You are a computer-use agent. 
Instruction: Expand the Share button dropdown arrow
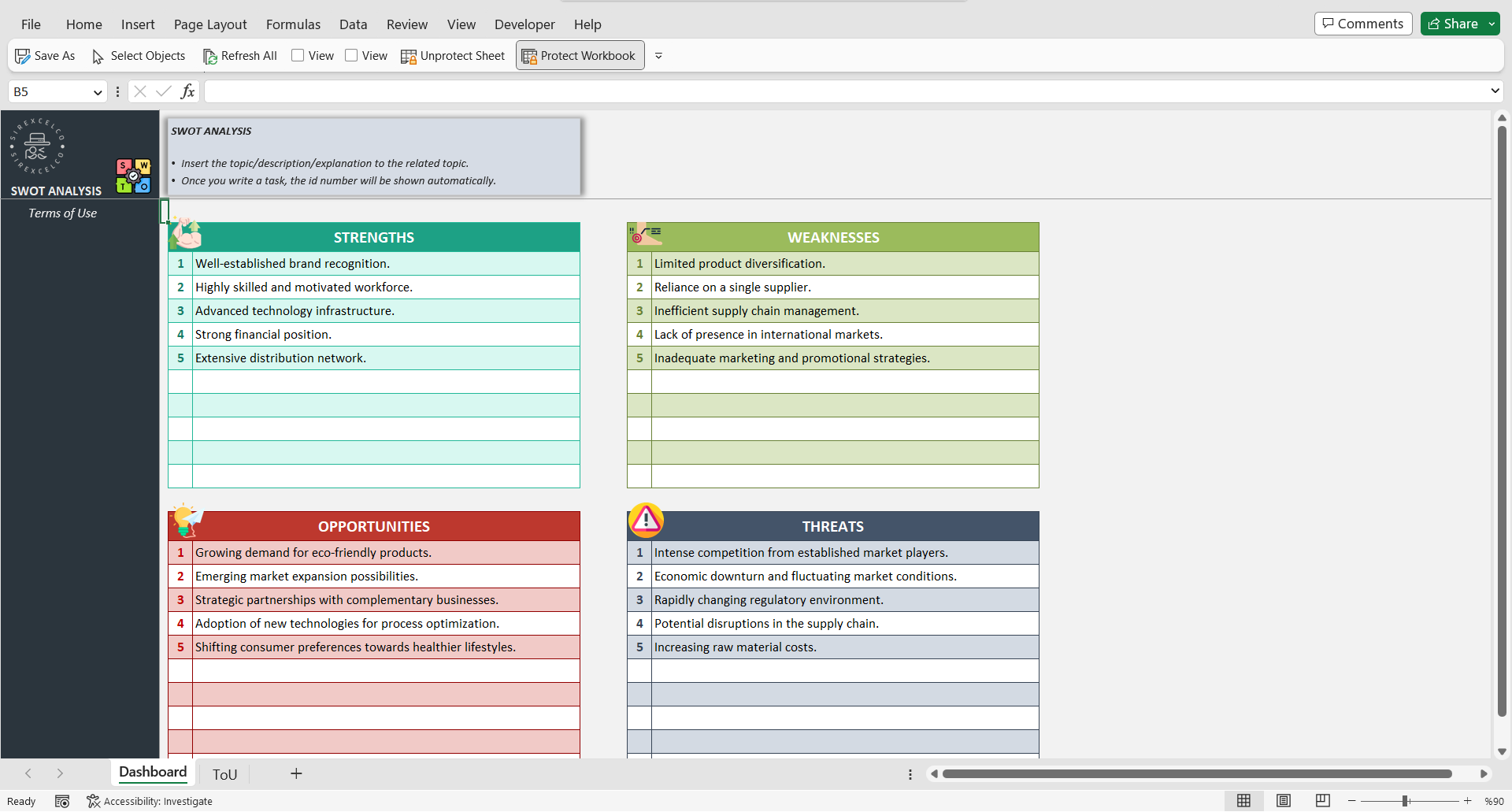[1492, 24]
